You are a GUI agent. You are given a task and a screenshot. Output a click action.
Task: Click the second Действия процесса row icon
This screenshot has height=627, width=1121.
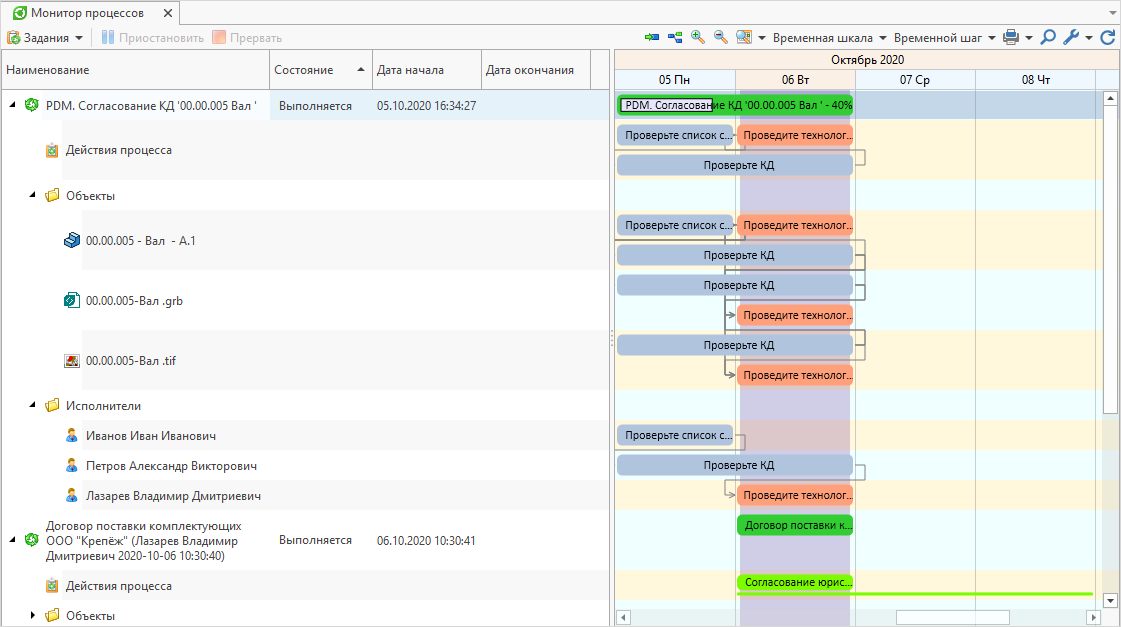pyautogui.click(x=51, y=586)
